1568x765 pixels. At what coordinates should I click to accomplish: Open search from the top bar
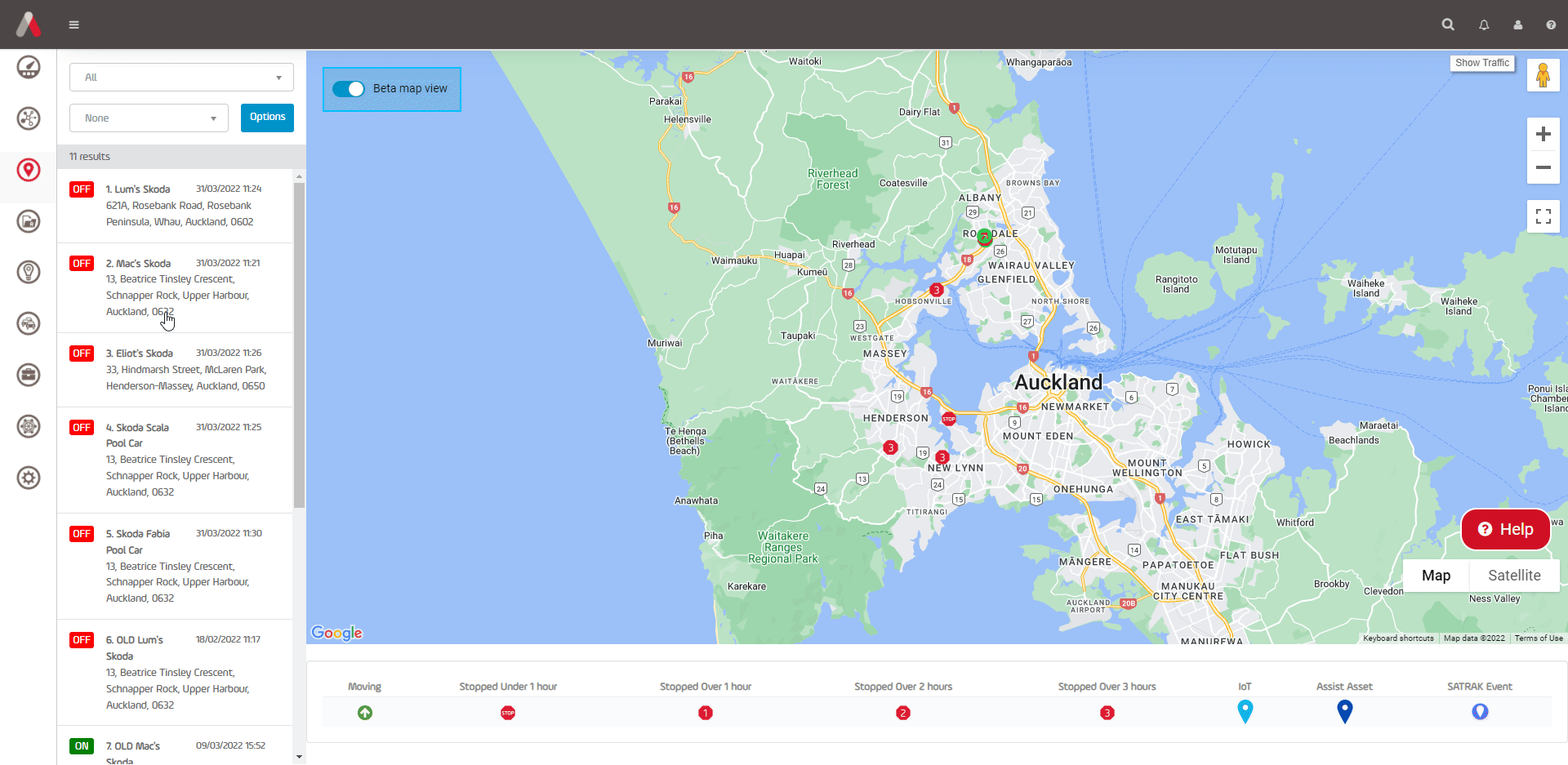(1448, 24)
